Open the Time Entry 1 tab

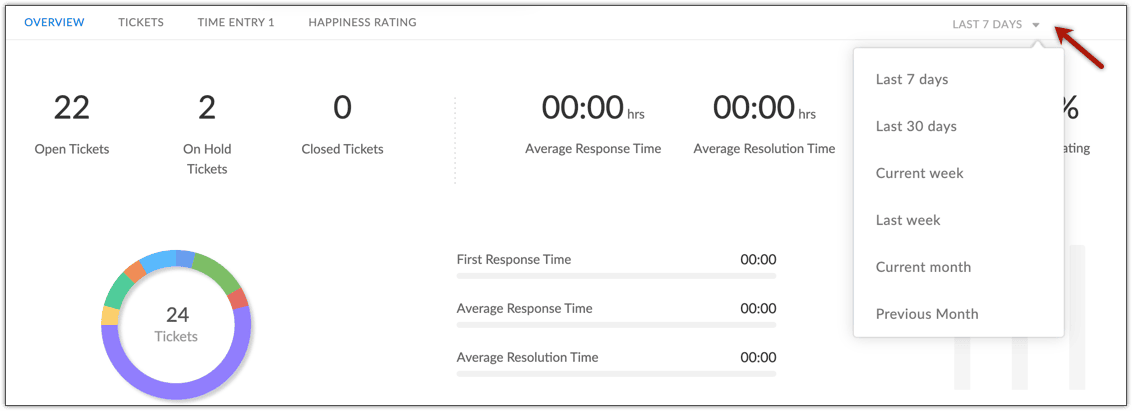236,22
